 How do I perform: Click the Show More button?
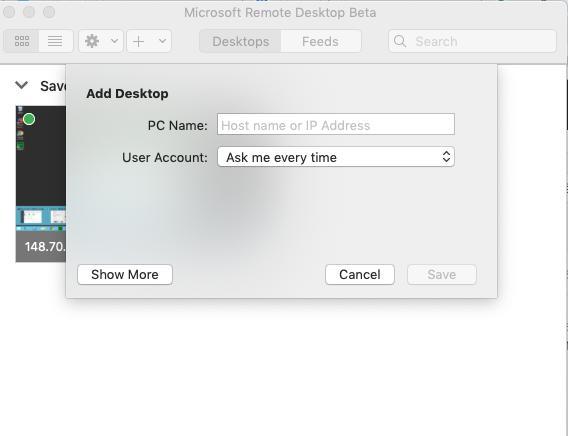pyautogui.click(x=125, y=274)
